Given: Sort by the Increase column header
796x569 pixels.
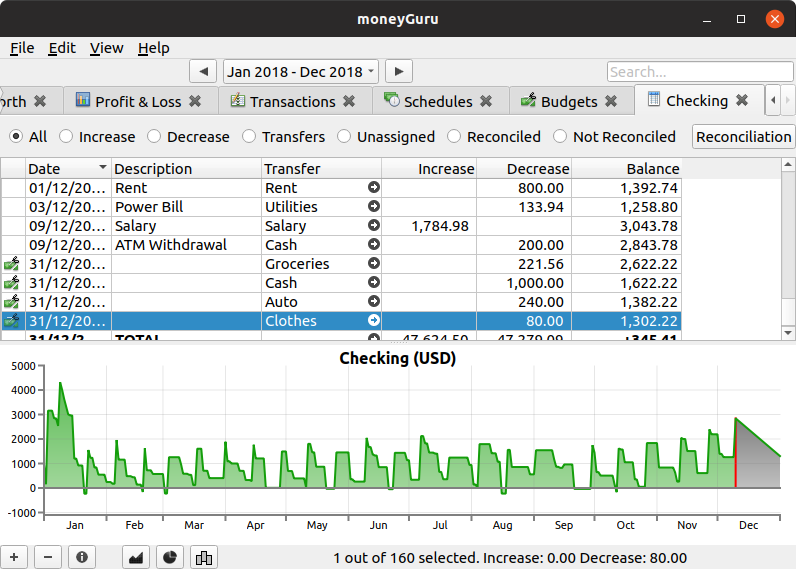Looking at the screenshot, I should click(x=429, y=169).
